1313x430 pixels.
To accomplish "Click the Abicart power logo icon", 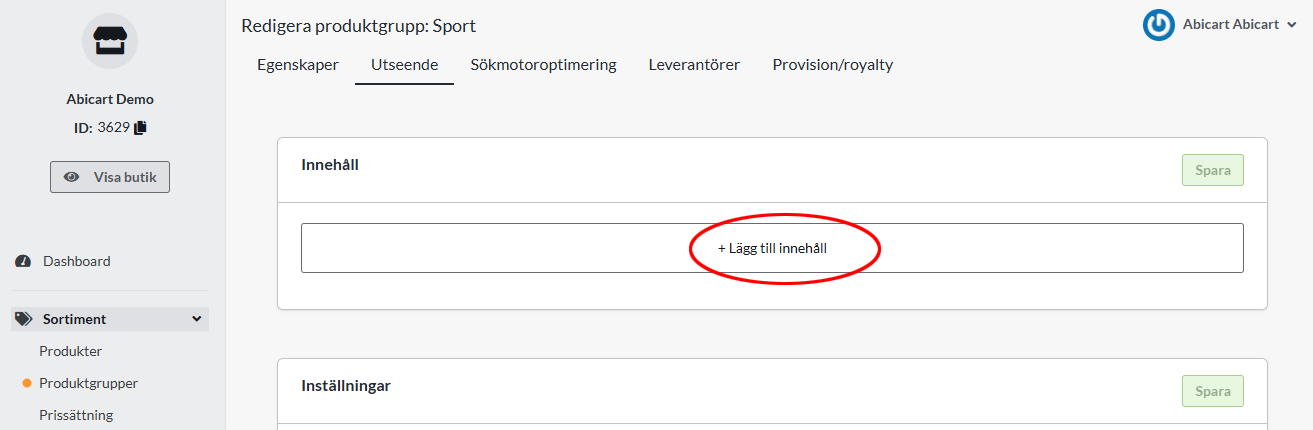I will (1158, 25).
